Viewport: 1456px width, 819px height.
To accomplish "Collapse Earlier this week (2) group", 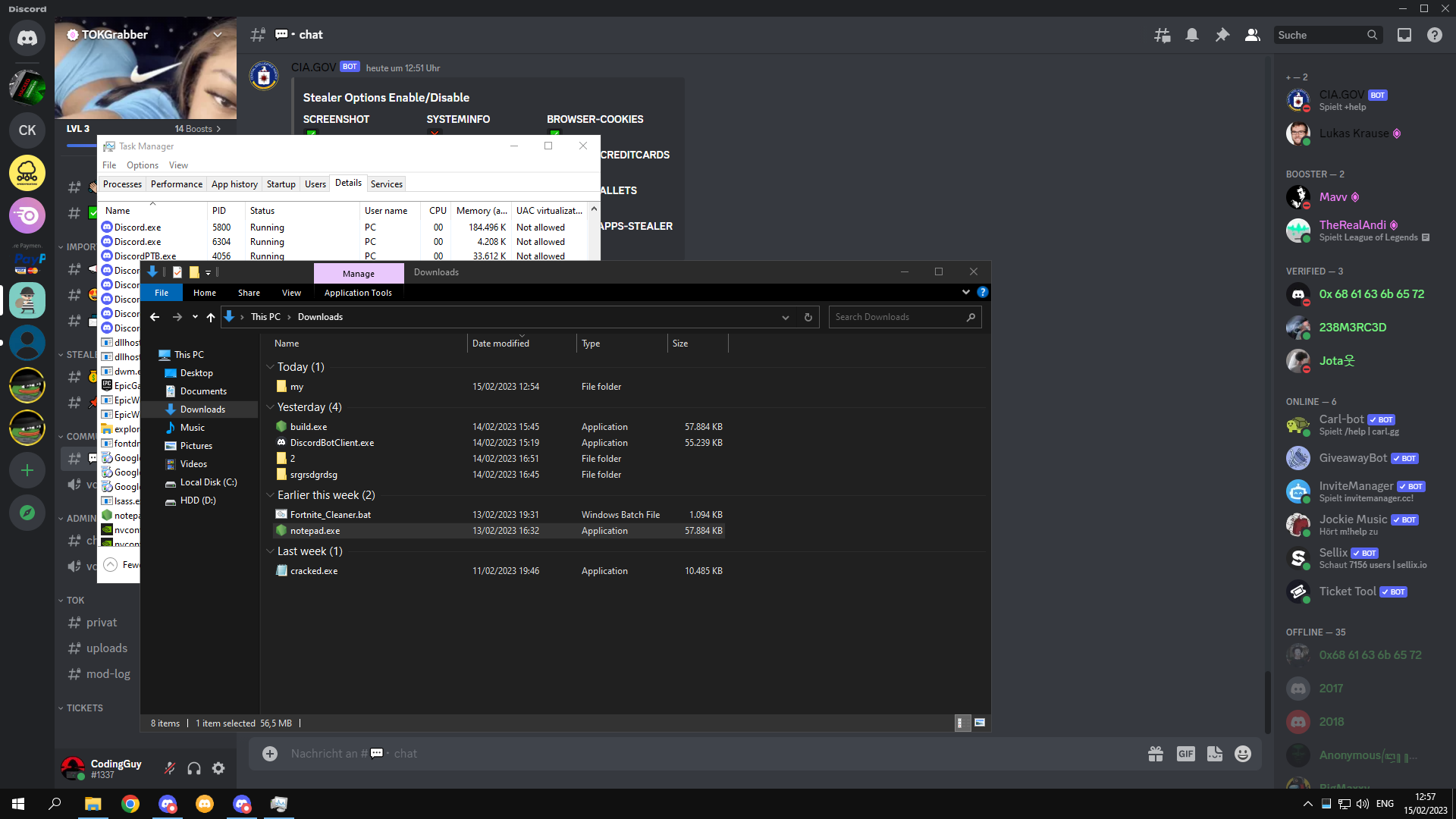I will coord(270,495).
